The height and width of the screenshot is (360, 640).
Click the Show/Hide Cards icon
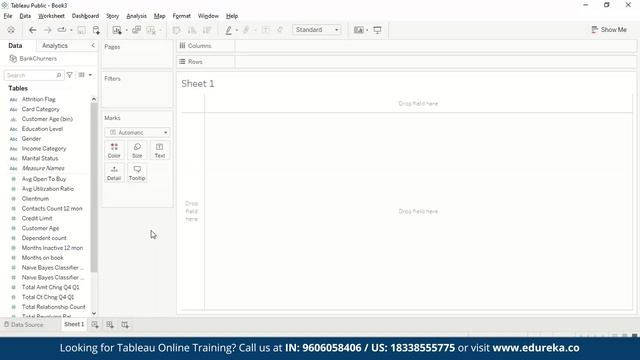click(x=359, y=30)
